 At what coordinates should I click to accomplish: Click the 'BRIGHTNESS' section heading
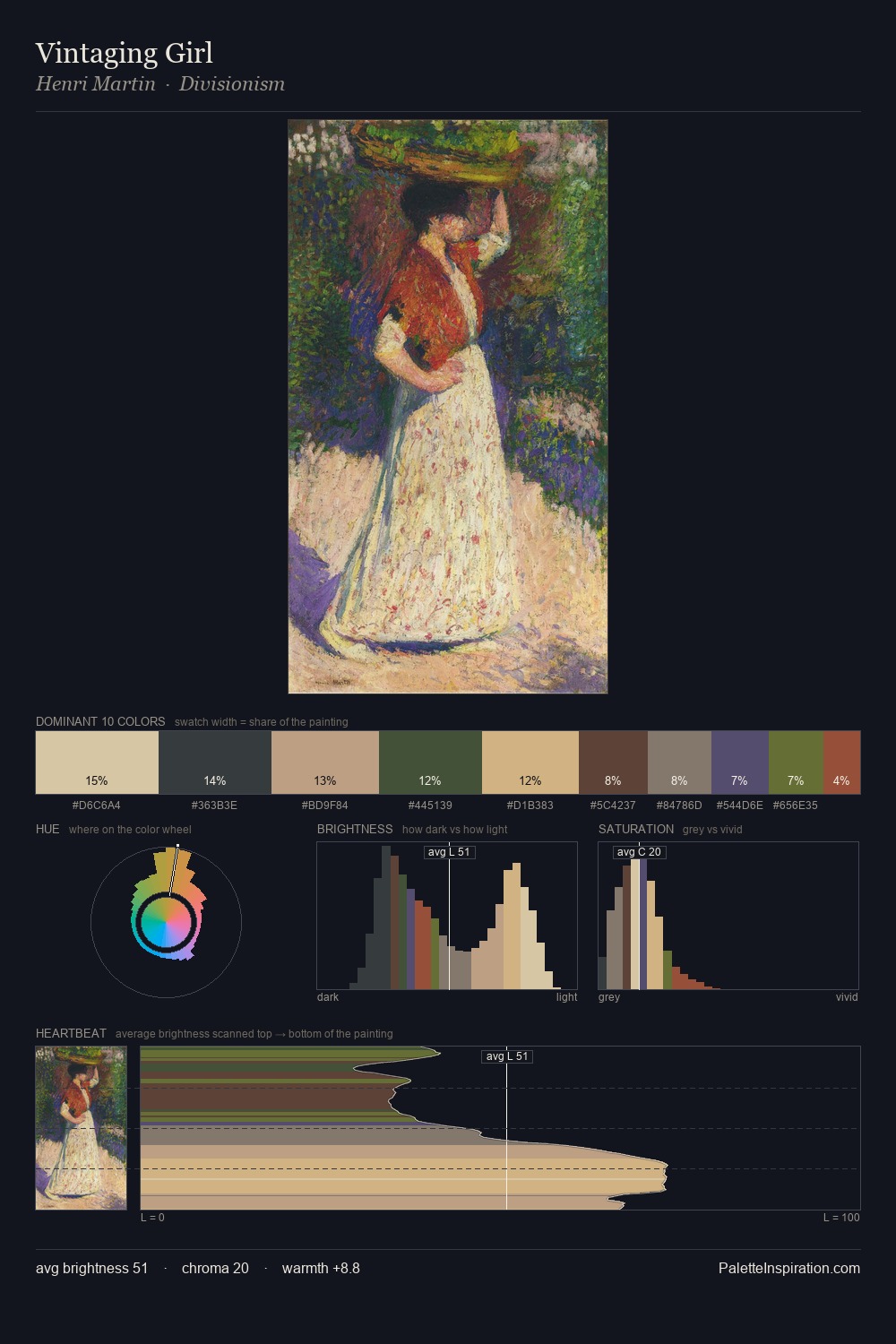pyautogui.click(x=355, y=829)
